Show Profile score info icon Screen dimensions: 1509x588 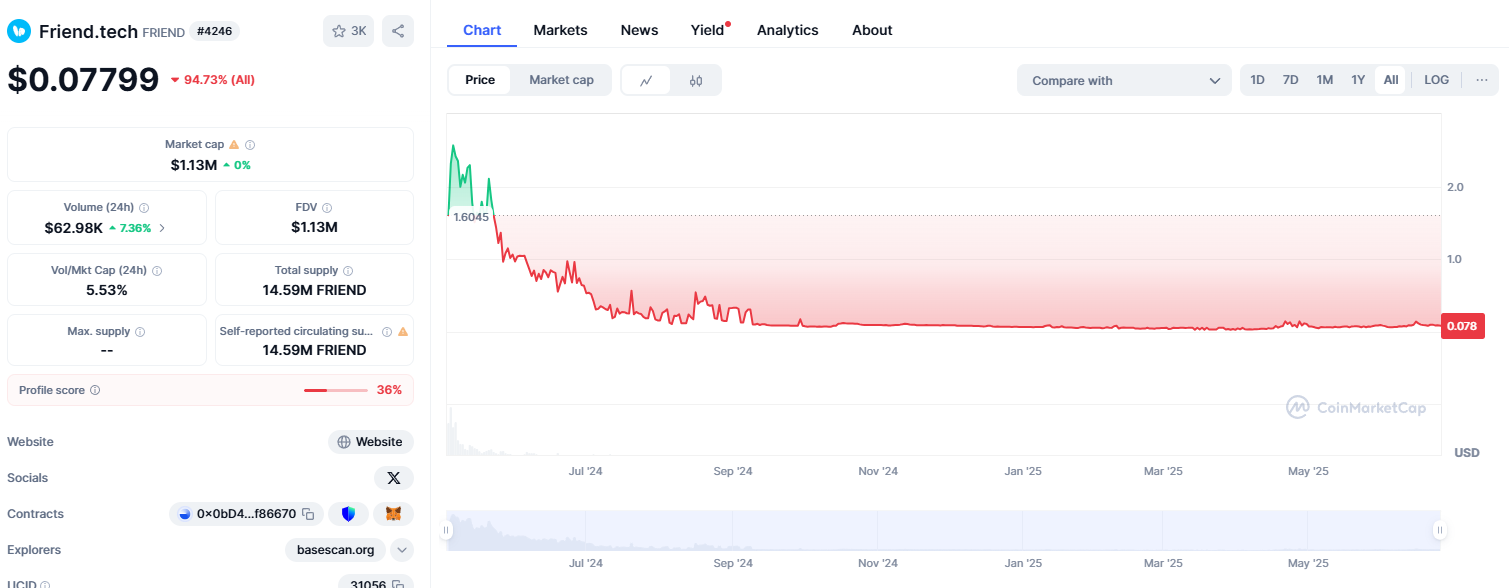(x=95, y=391)
